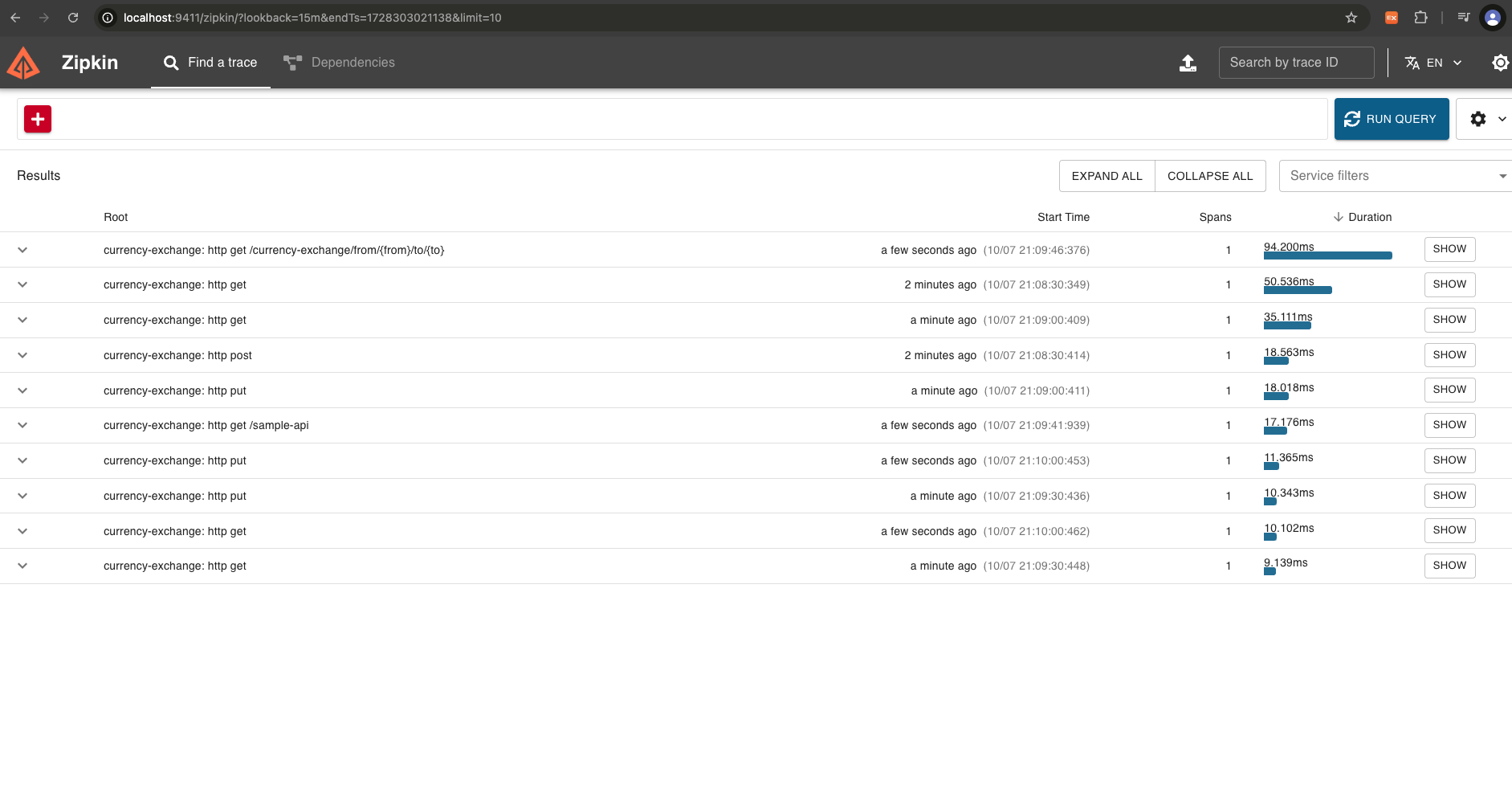Click the Expand All button

(1106, 176)
